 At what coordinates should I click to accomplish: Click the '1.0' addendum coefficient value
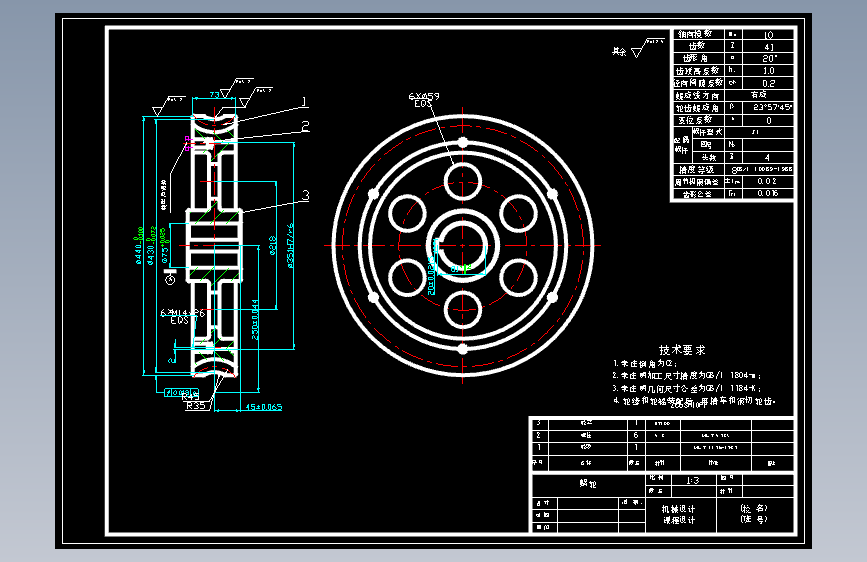tap(769, 71)
